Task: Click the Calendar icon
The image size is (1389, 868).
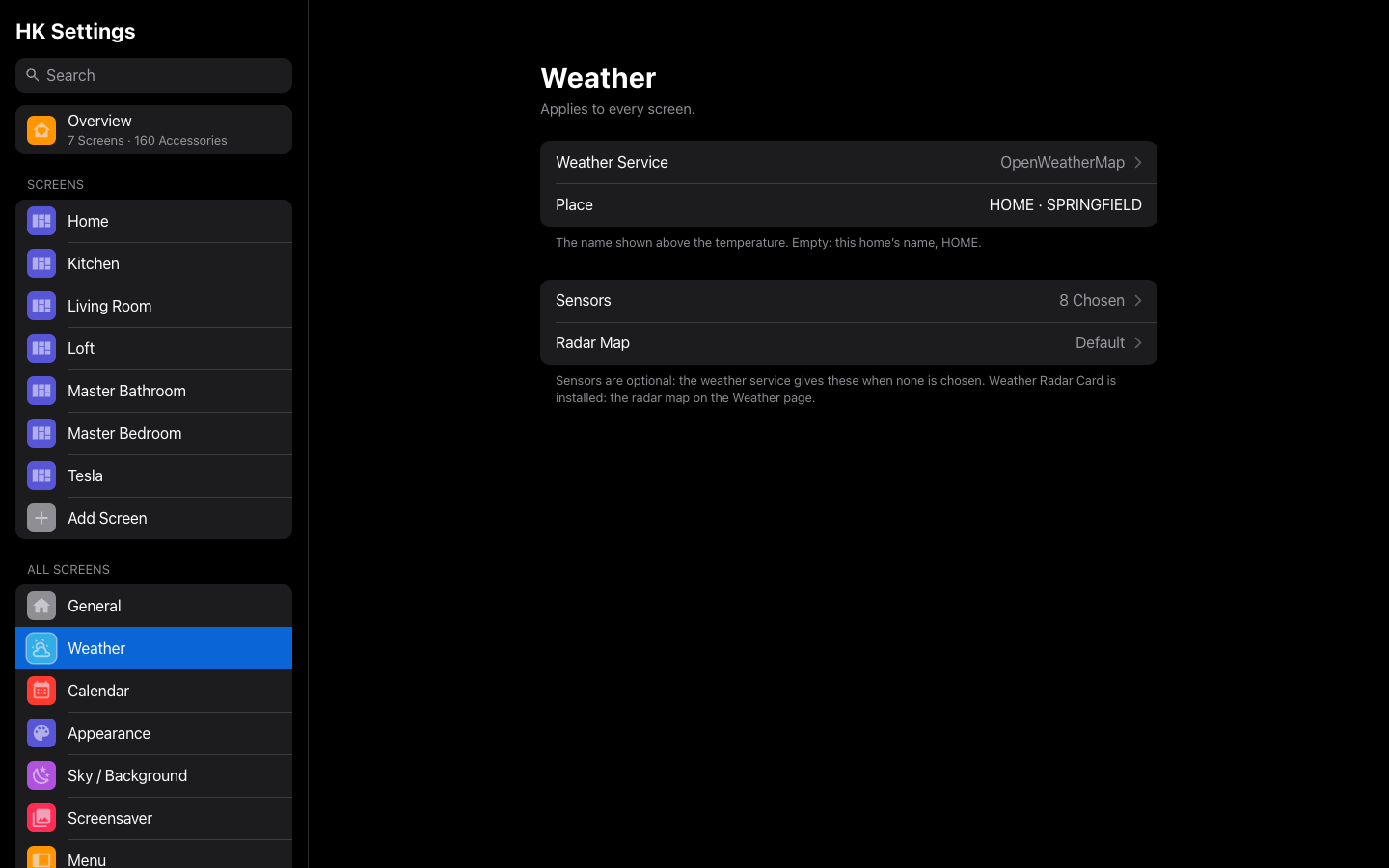Action: 41,691
